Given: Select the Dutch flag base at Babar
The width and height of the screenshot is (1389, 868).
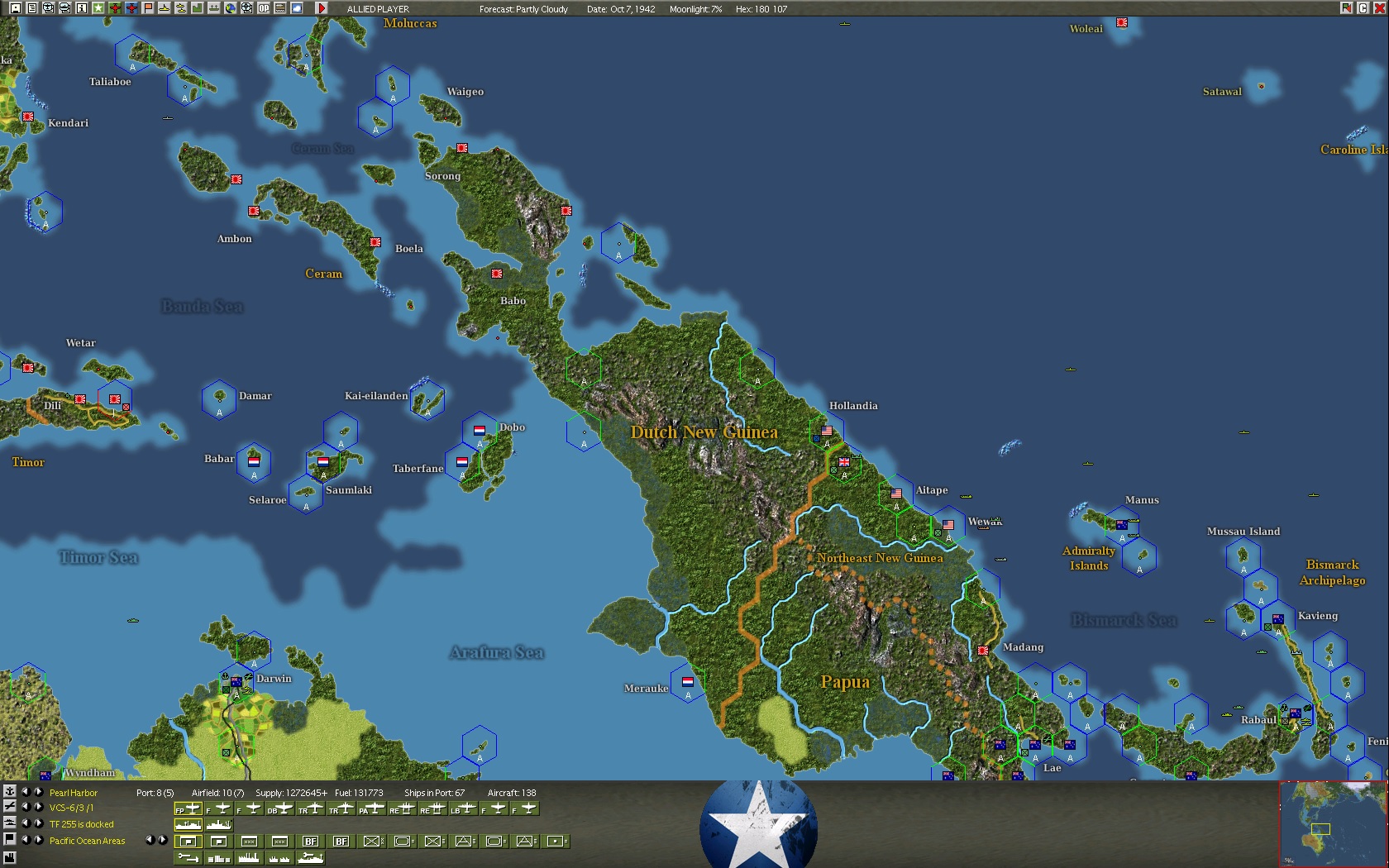Looking at the screenshot, I should (x=254, y=462).
